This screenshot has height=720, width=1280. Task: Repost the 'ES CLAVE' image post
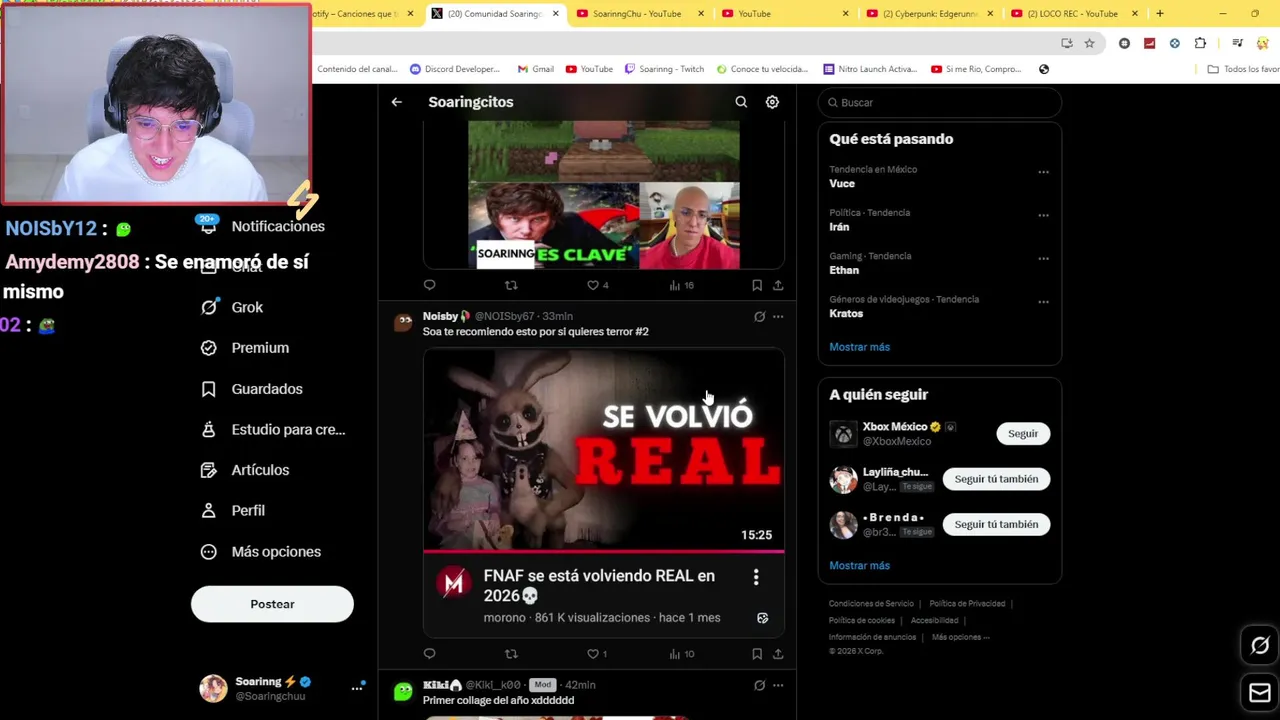(511, 285)
